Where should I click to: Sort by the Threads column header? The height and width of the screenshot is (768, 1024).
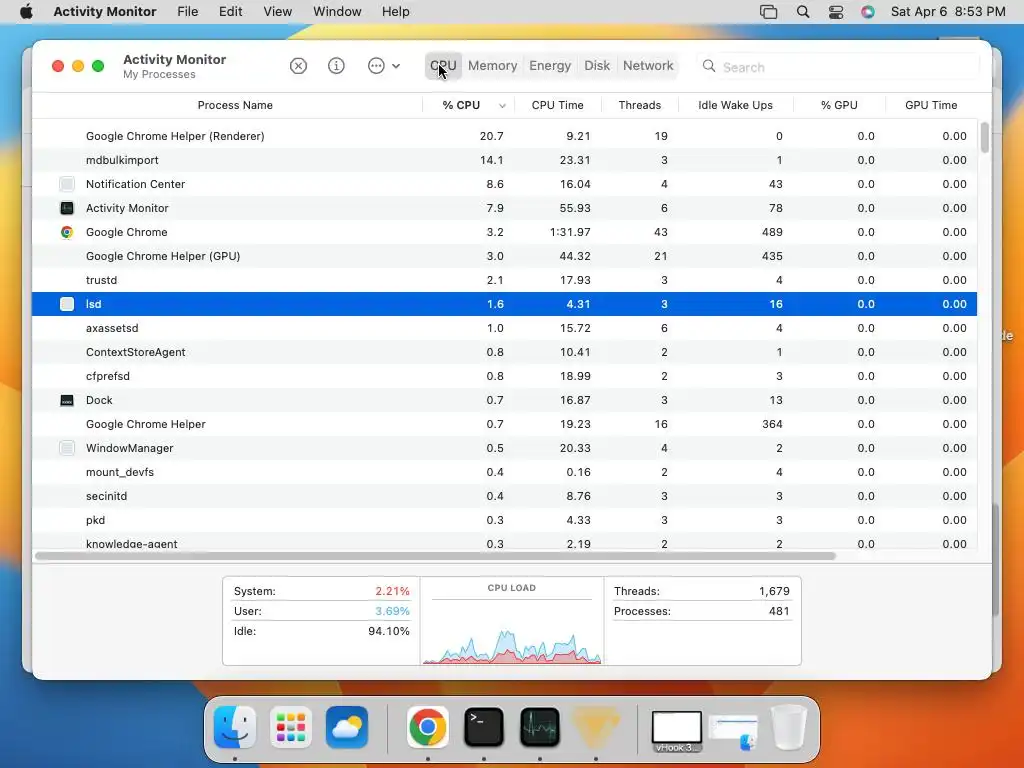(640, 105)
